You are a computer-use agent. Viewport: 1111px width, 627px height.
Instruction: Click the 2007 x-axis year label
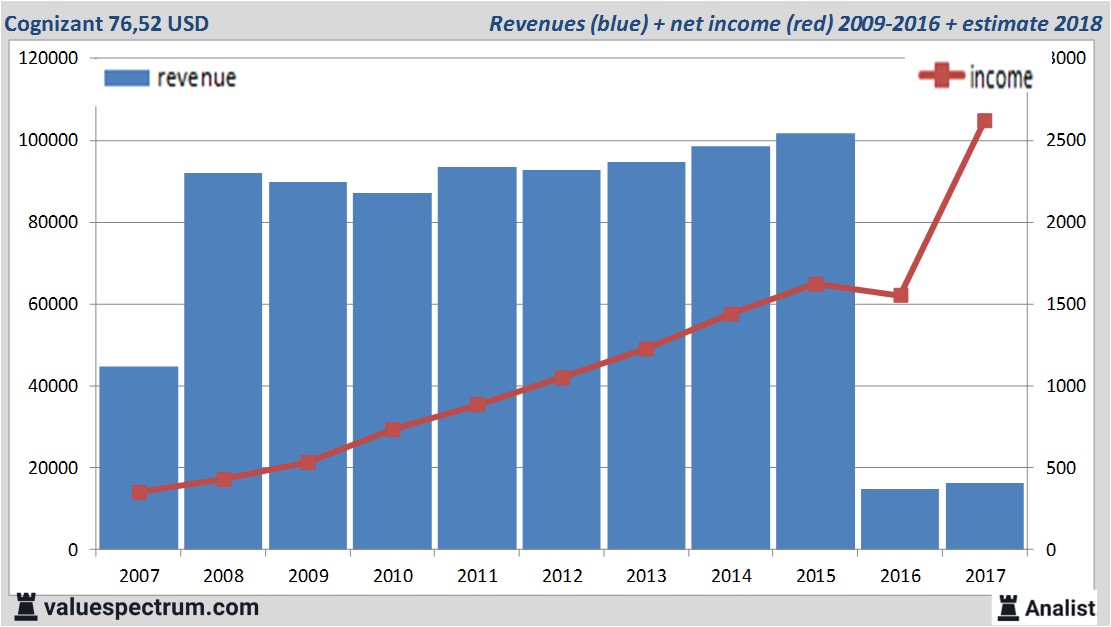click(x=140, y=575)
